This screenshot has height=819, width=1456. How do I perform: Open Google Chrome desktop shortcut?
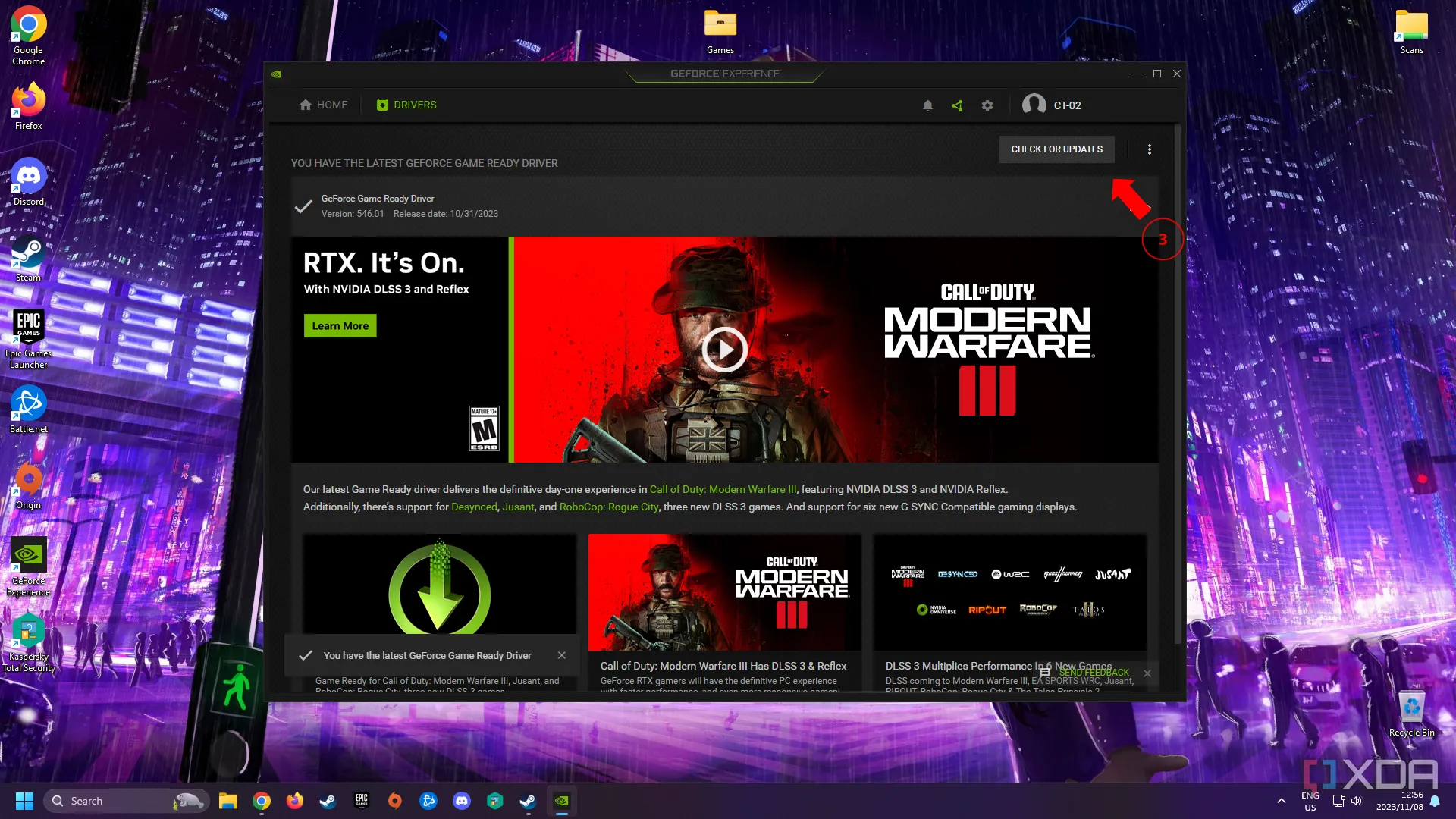click(28, 36)
